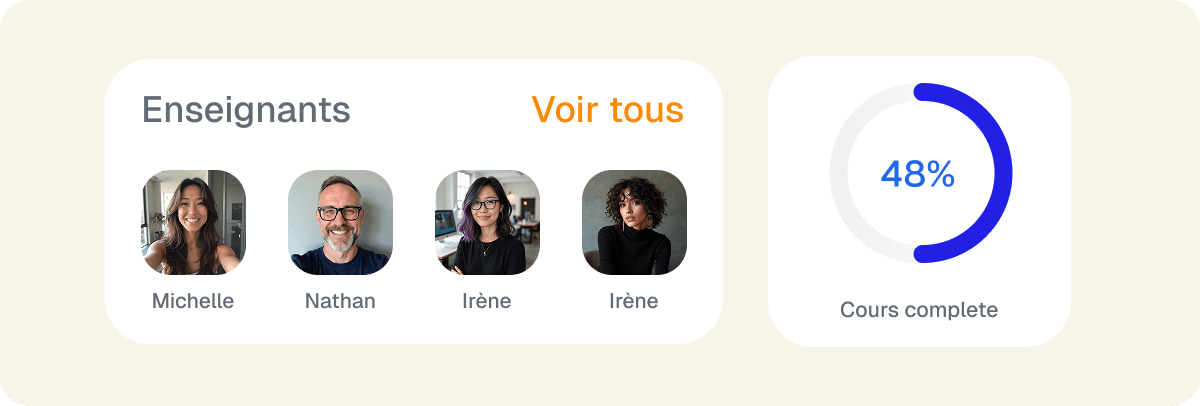Click the "Enseignants" heading
Screen dimensions: 1200x406
(246, 110)
